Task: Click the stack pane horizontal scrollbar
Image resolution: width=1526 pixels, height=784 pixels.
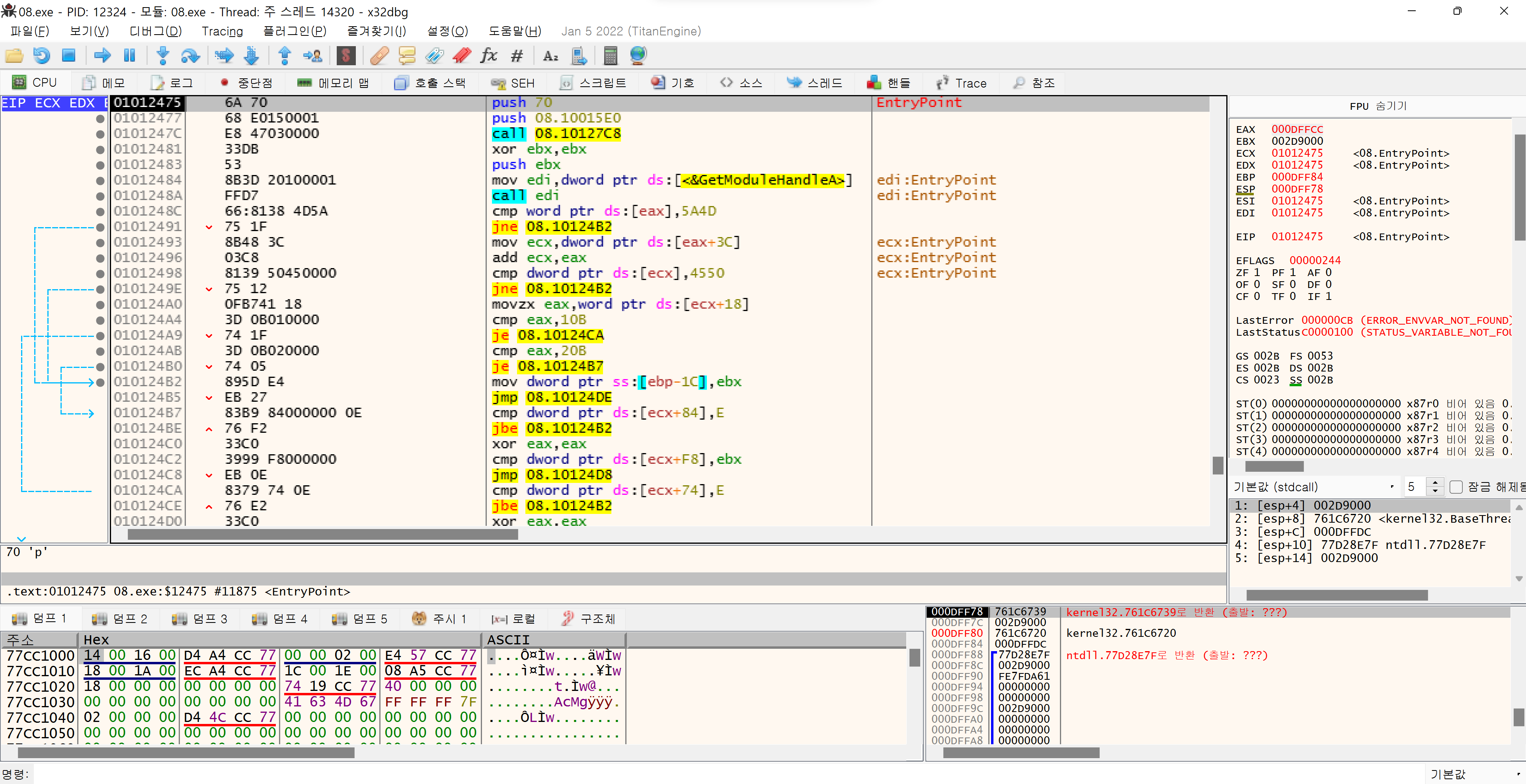Action: pos(1021,752)
